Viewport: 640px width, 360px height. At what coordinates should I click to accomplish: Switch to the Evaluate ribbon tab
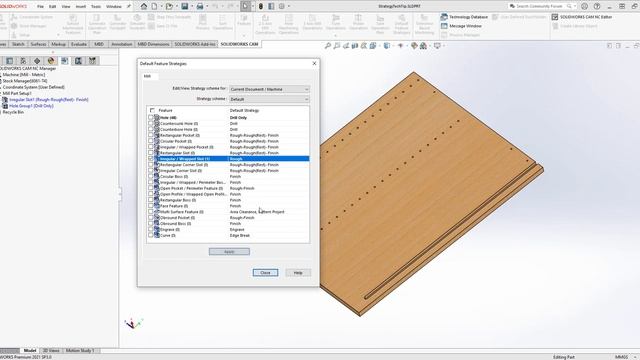click(x=79, y=44)
